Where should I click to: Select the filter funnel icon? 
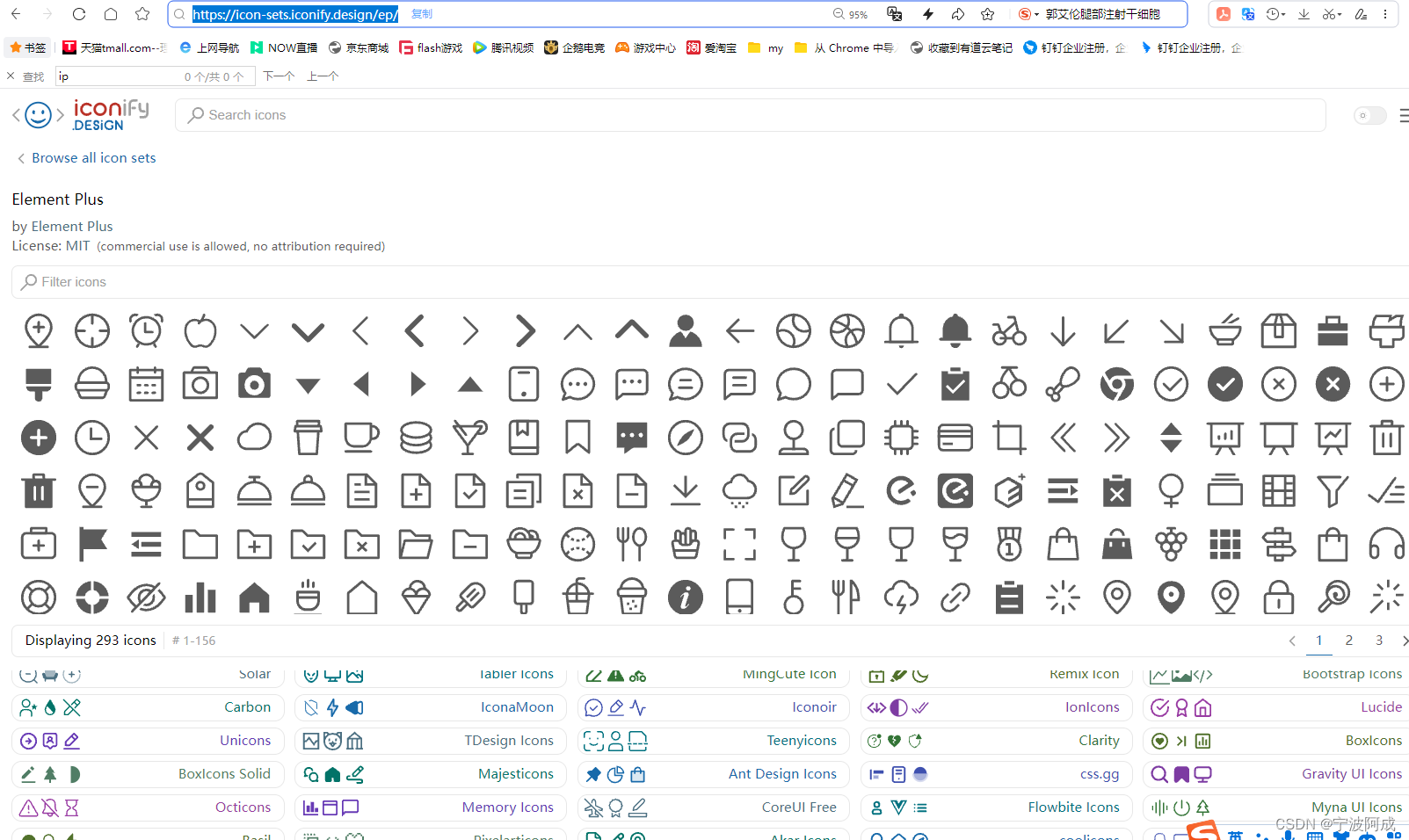pyautogui.click(x=1333, y=491)
